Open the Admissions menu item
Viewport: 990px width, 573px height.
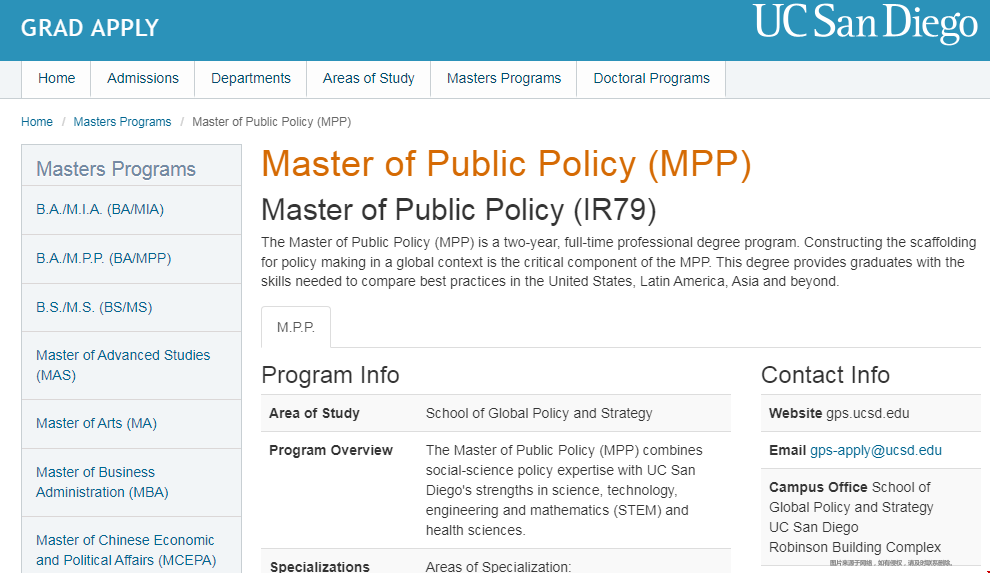(143, 78)
